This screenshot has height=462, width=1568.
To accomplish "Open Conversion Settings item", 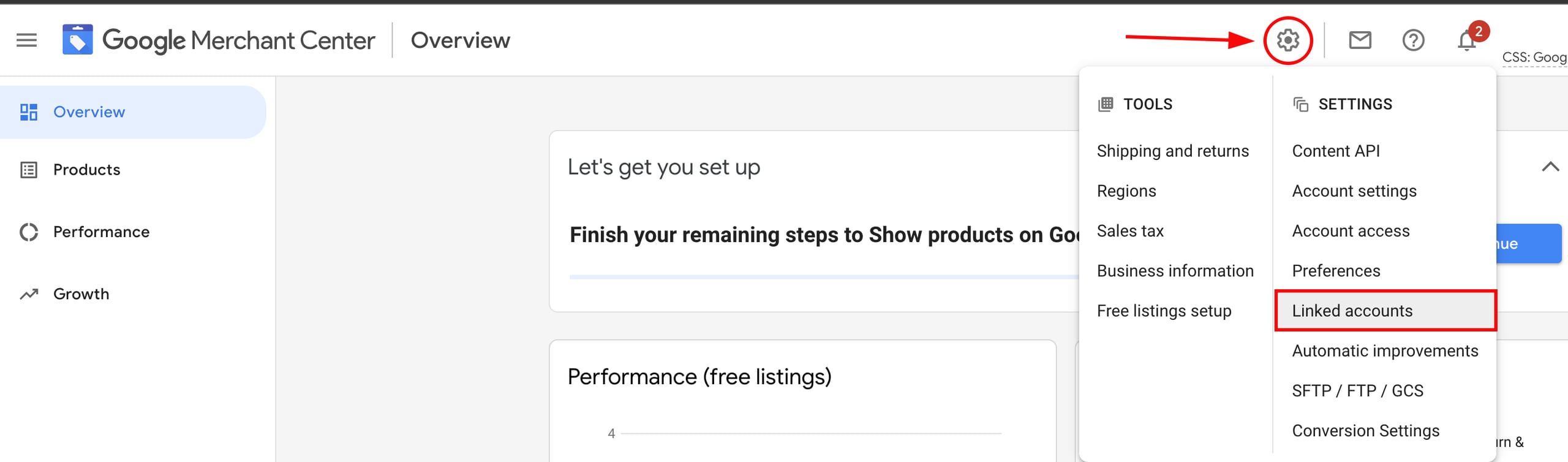I will (1365, 431).
